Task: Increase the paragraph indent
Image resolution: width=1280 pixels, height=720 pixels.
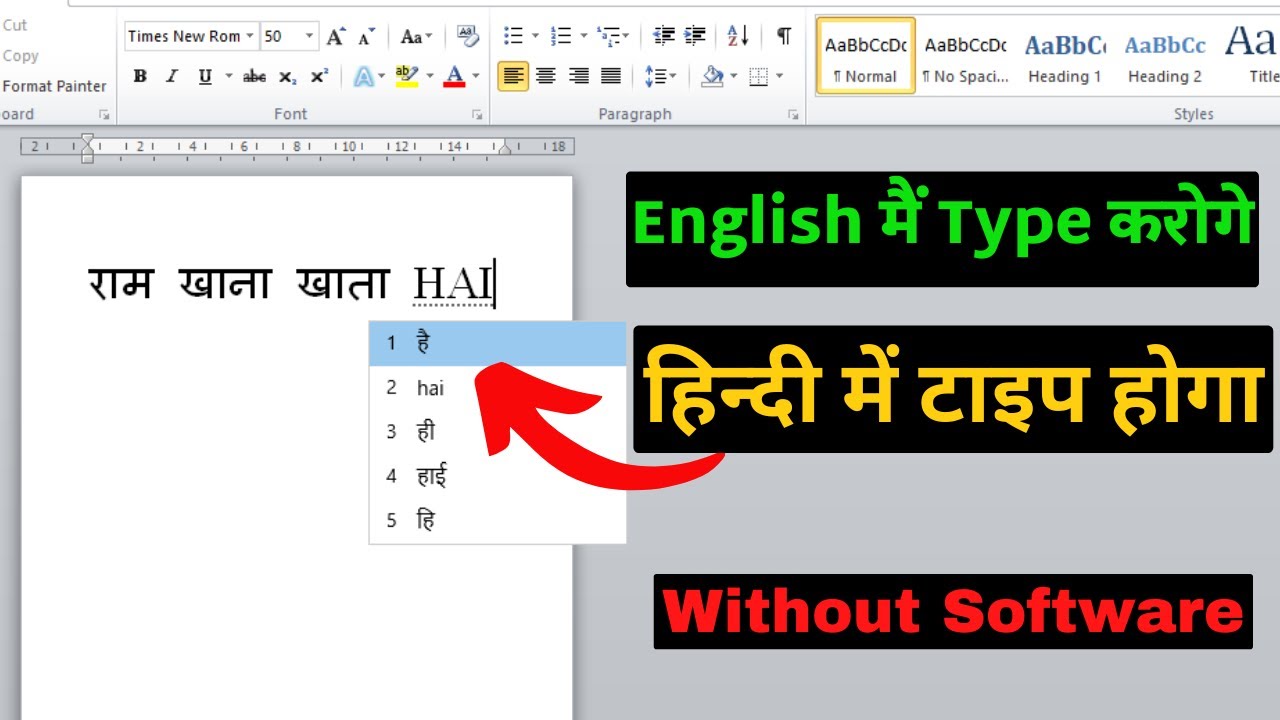Action: coord(695,36)
